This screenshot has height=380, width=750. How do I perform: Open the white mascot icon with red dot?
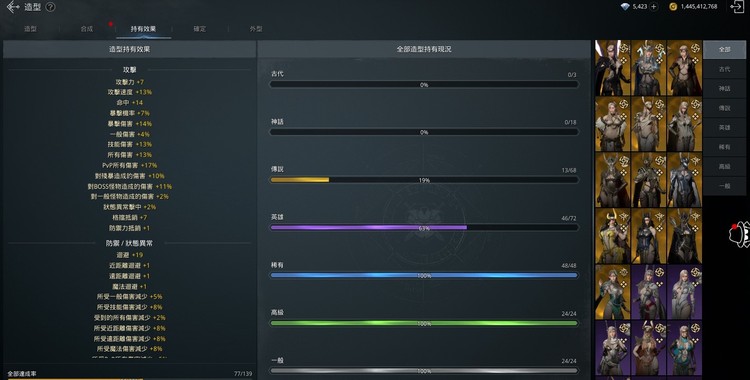point(739,235)
